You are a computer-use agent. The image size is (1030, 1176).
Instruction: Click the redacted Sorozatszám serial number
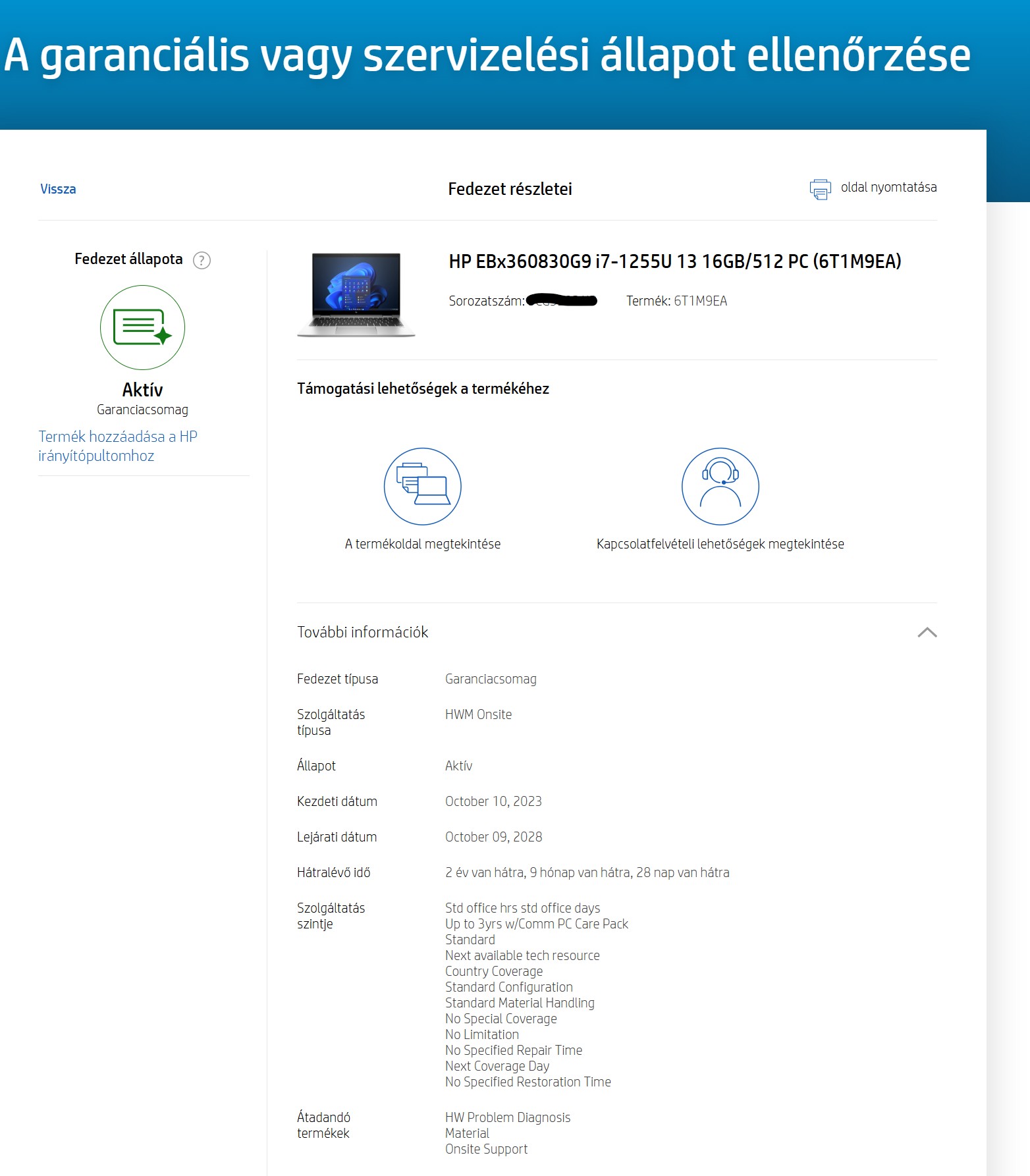[x=562, y=301]
